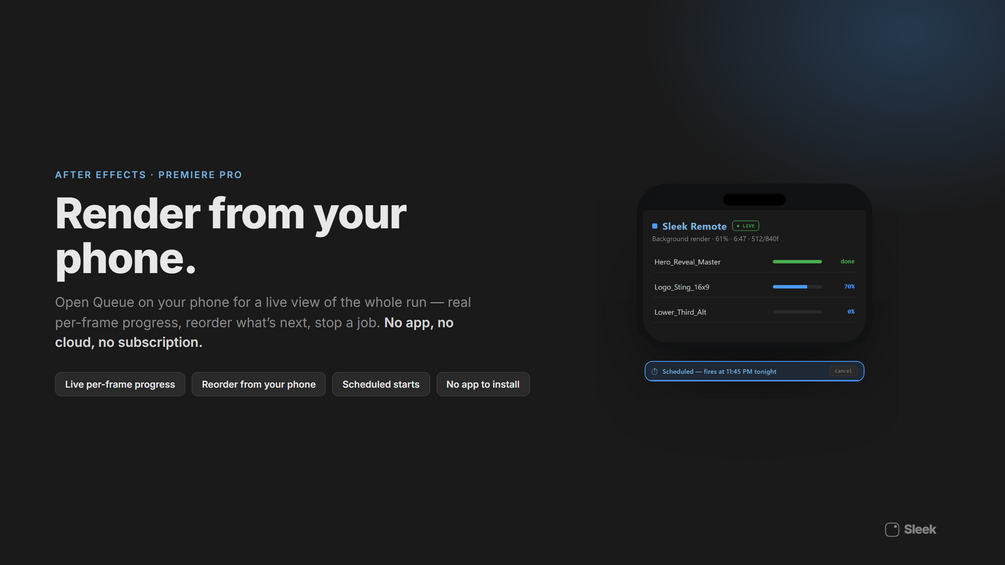Click 'Scheduled — fires at 11:45 PM tonight' text

[x=719, y=372]
